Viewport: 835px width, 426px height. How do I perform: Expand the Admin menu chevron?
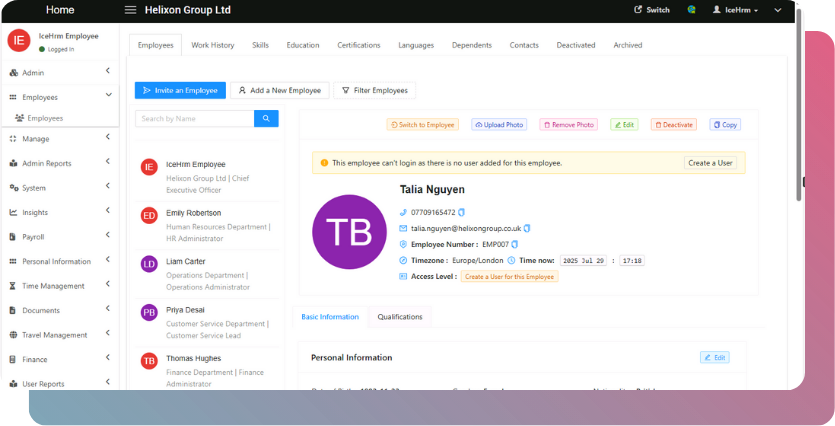point(108,70)
